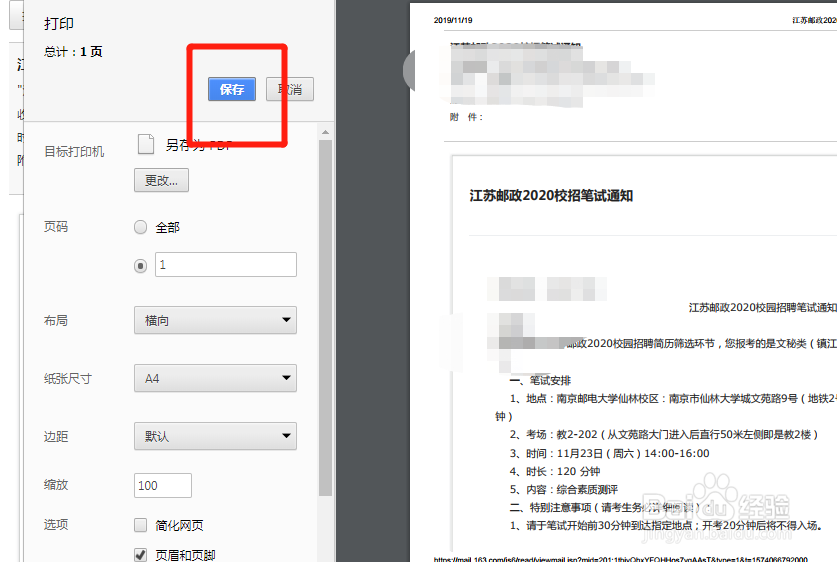Click the page range field containing 1
The height and width of the screenshot is (562, 837).
[226, 265]
